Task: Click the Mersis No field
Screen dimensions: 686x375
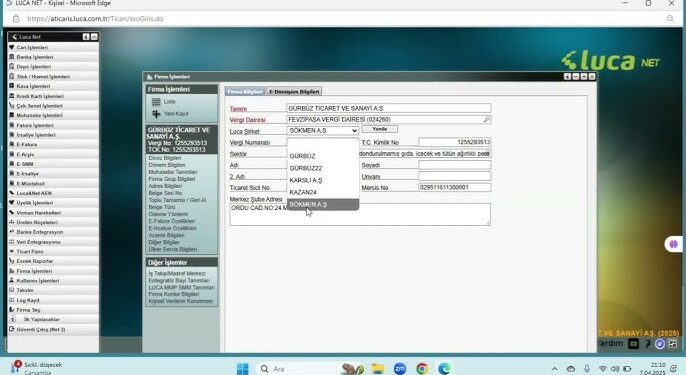Action: pos(455,188)
